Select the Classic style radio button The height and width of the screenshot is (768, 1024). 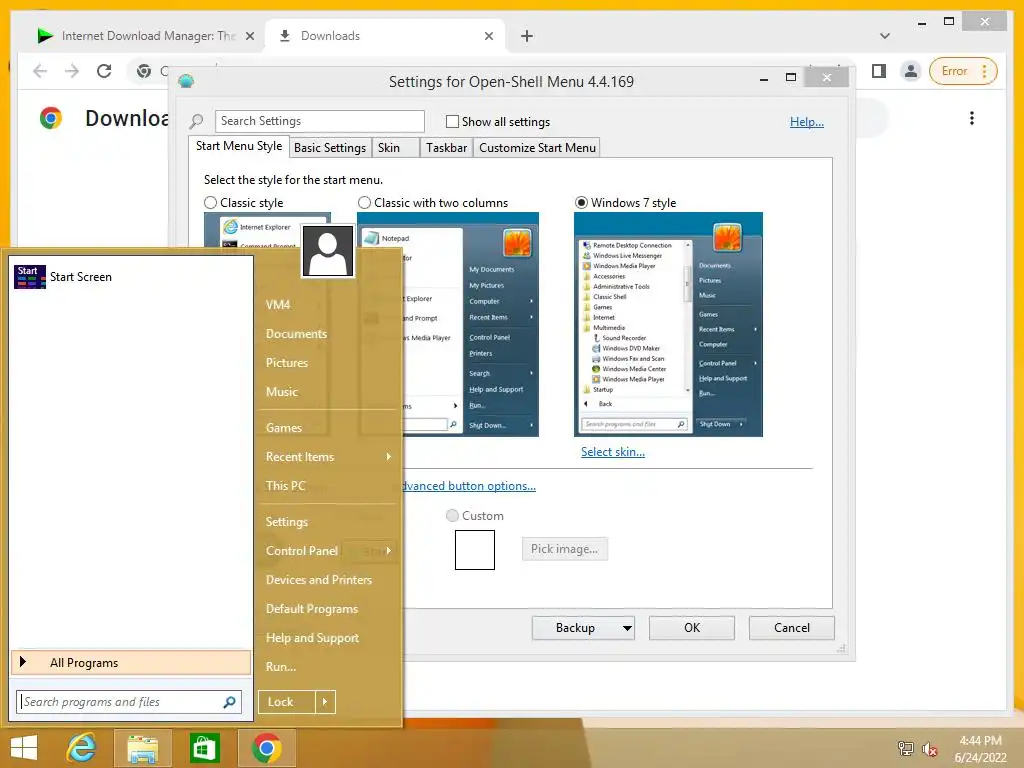point(210,202)
